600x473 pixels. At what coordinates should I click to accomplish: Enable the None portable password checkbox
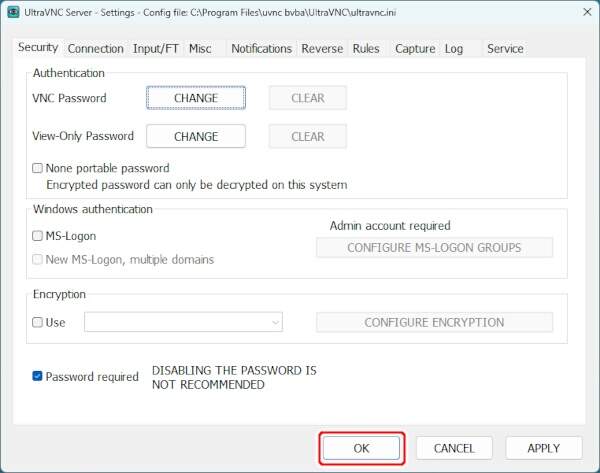coord(38,169)
